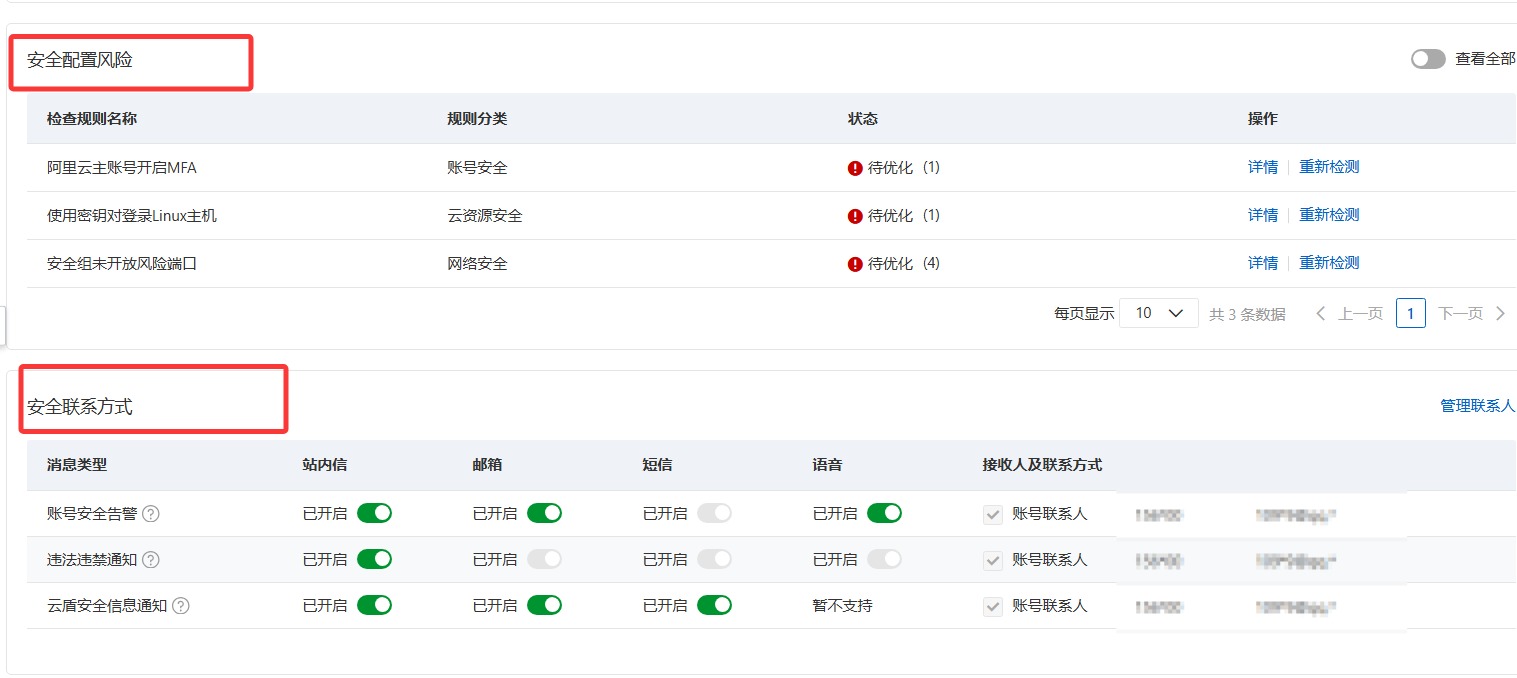This screenshot has height=678, width=1517.
Task: Click help icon beside 违法违禁通知
Action: (x=151, y=560)
